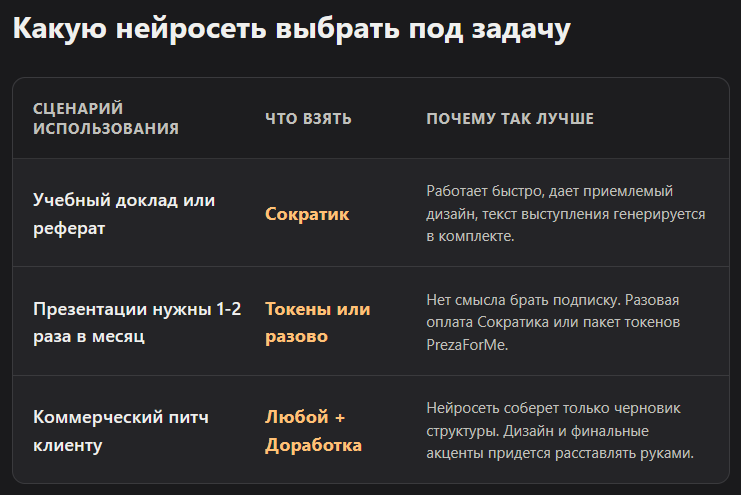The image size is (741, 495).
Task: Click the text starting 'Нет смысла брать подписку'
Action: click(553, 322)
